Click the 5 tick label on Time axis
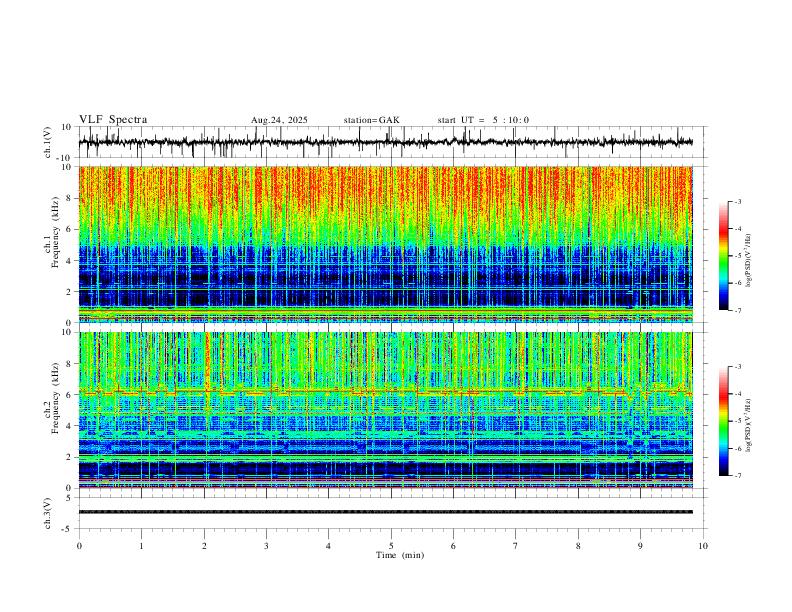 pos(391,546)
